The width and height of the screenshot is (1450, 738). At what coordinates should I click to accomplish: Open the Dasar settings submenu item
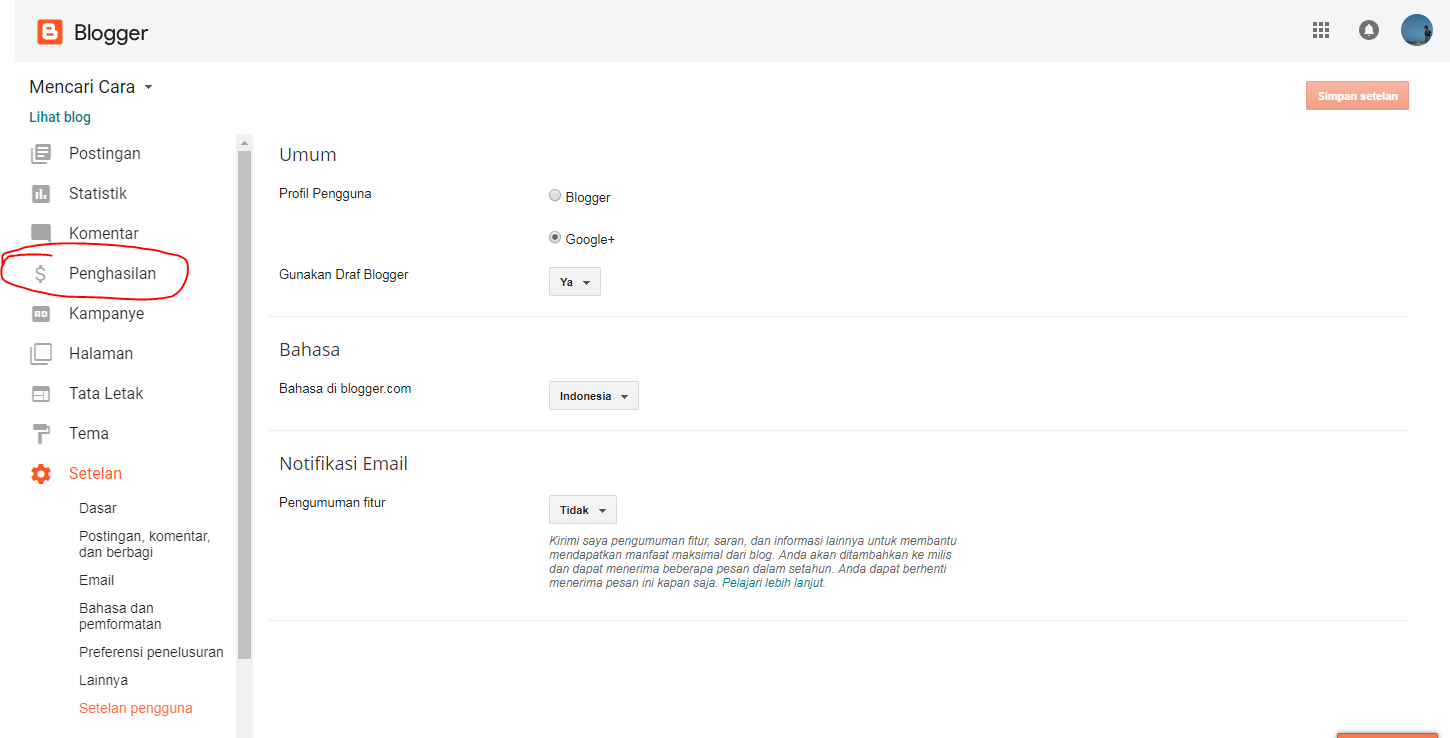98,508
